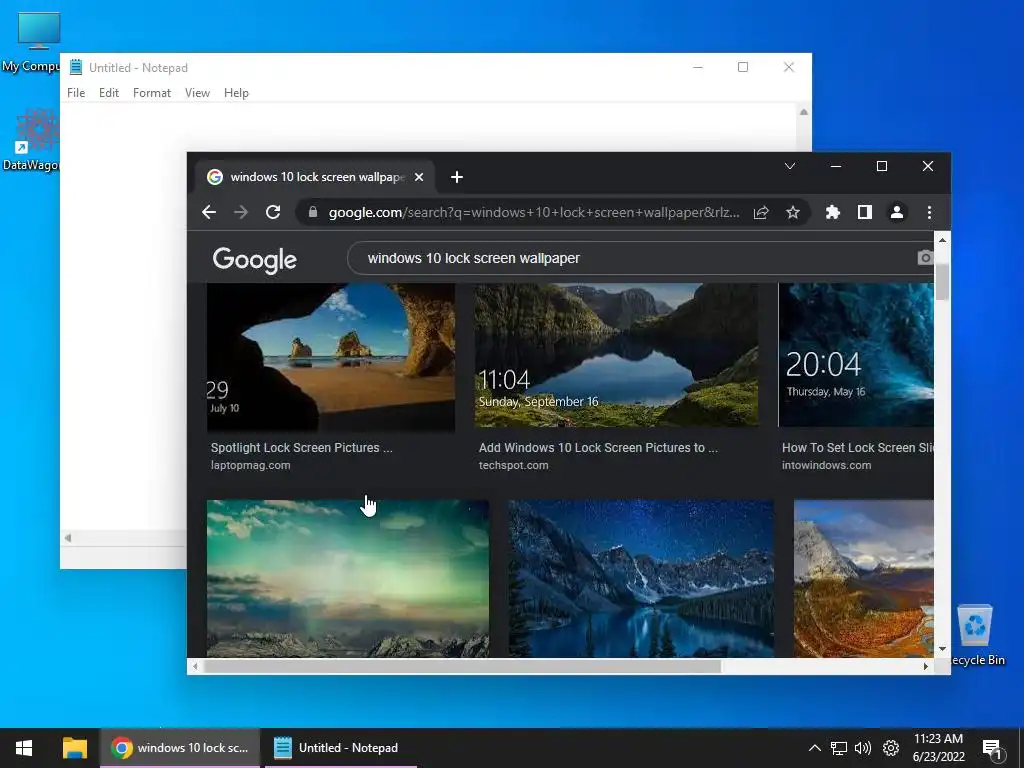The width and height of the screenshot is (1024, 768).
Task: Select DataWagon desktop shortcut
Action: [33, 140]
